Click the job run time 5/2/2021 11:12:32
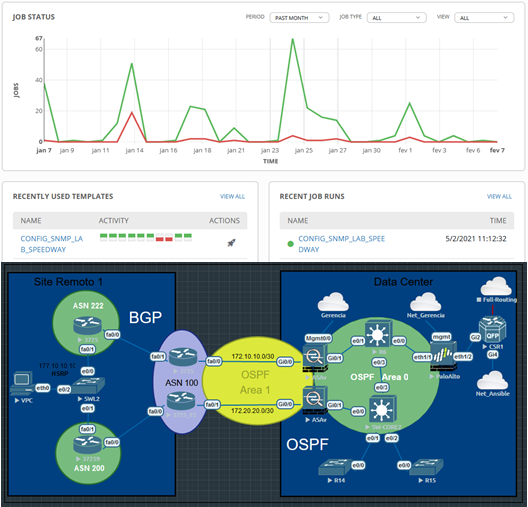The height and width of the screenshot is (507, 528). (476, 239)
